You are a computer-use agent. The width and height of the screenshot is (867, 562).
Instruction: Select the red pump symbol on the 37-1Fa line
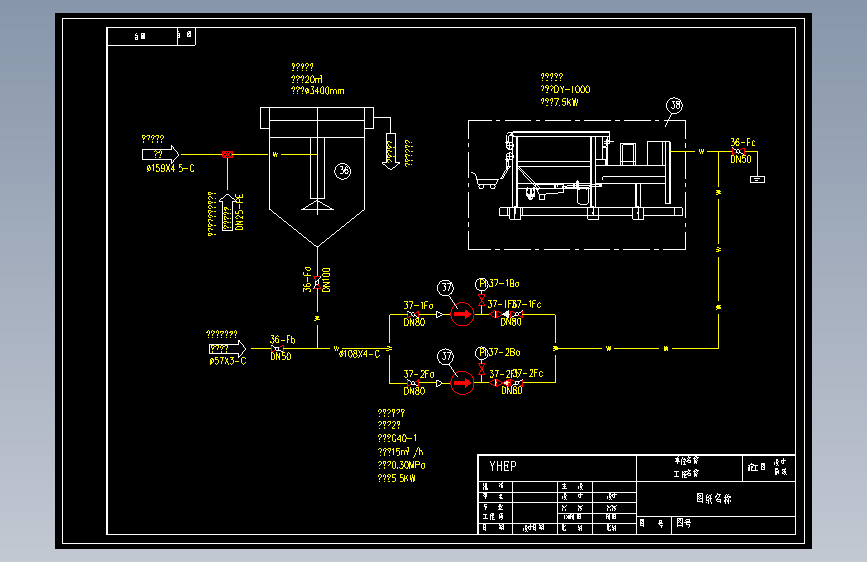462,314
